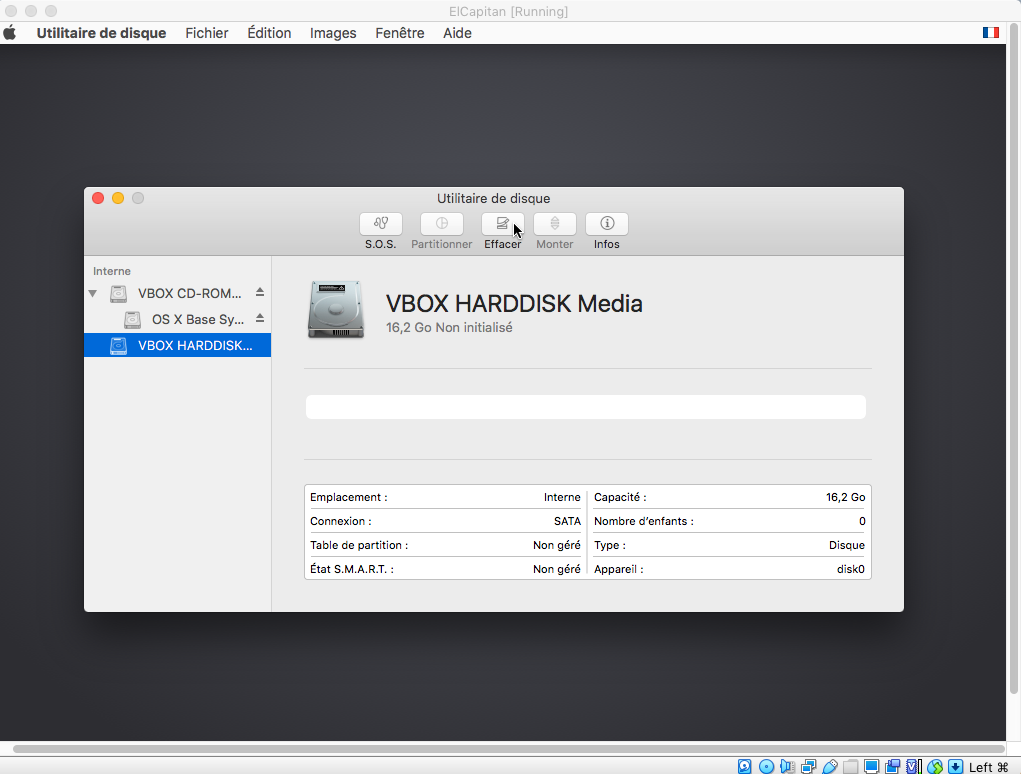The width and height of the screenshot is (1021, 774).
Task: Open Infos for the selected disk
Action: 607,224
